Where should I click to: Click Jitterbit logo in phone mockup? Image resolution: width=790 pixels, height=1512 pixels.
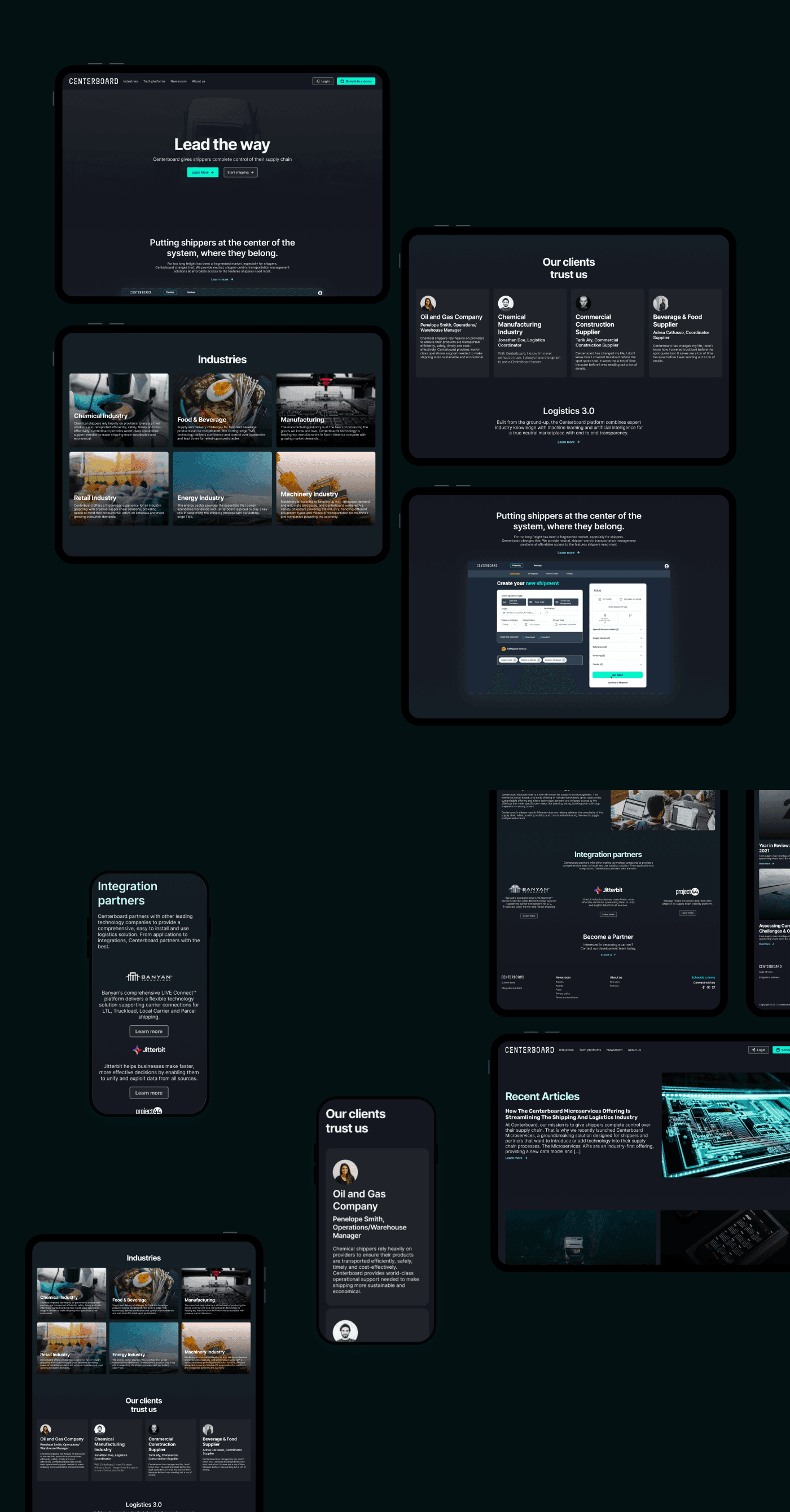click(x=149, y=1049)
